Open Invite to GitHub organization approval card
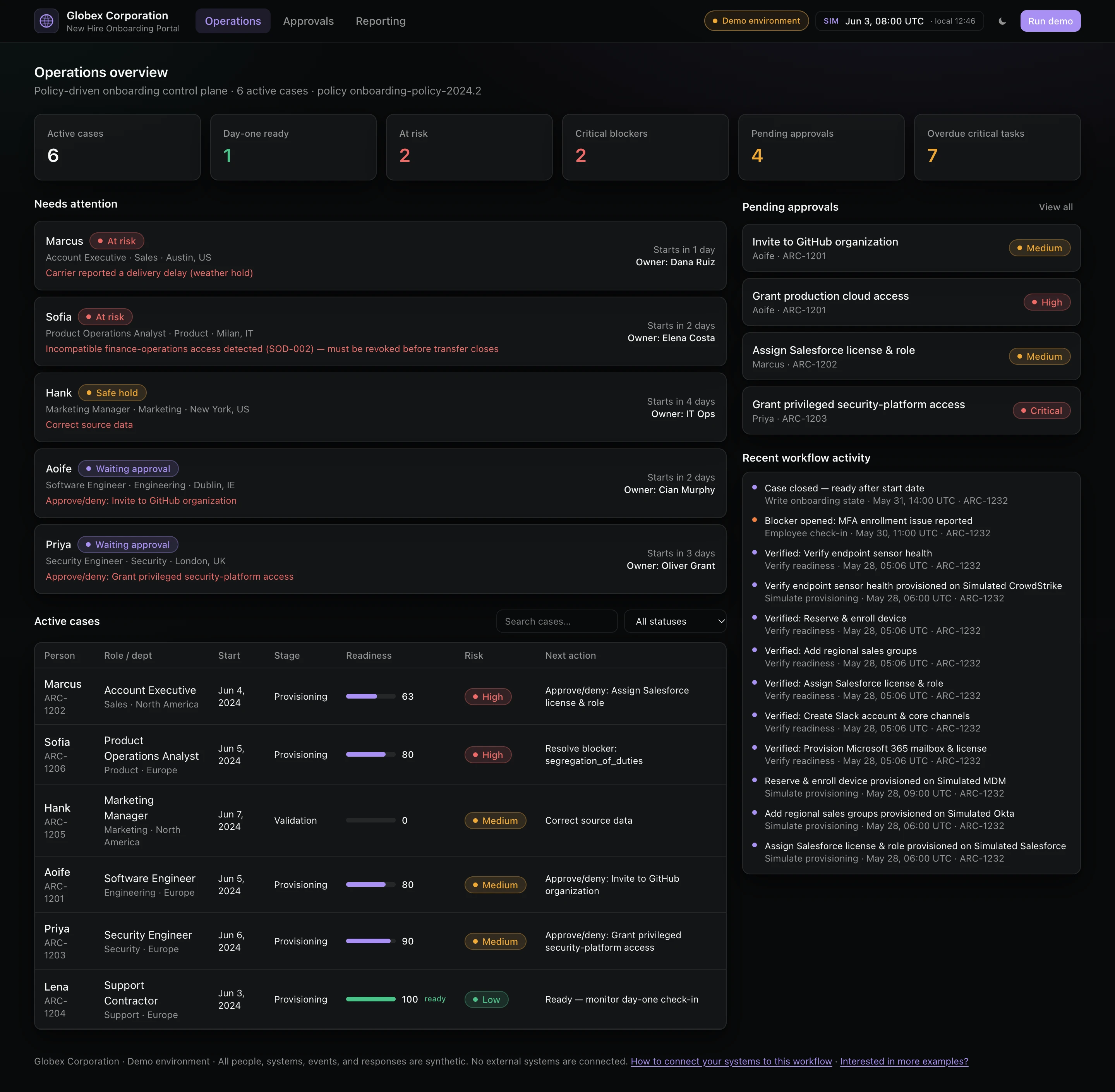This screenshot has width=1115, height=1092. pyautogui.click(x=911, y=248)
